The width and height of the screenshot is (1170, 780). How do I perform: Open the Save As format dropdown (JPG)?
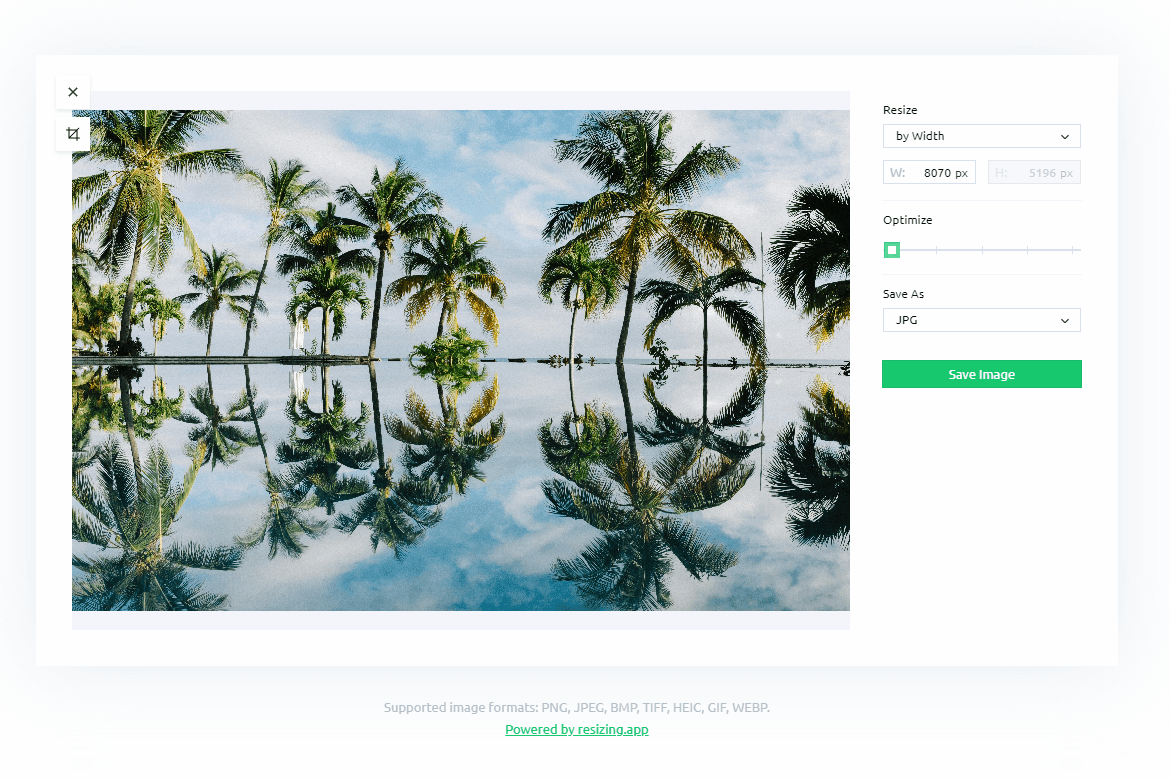click(981, 320)
